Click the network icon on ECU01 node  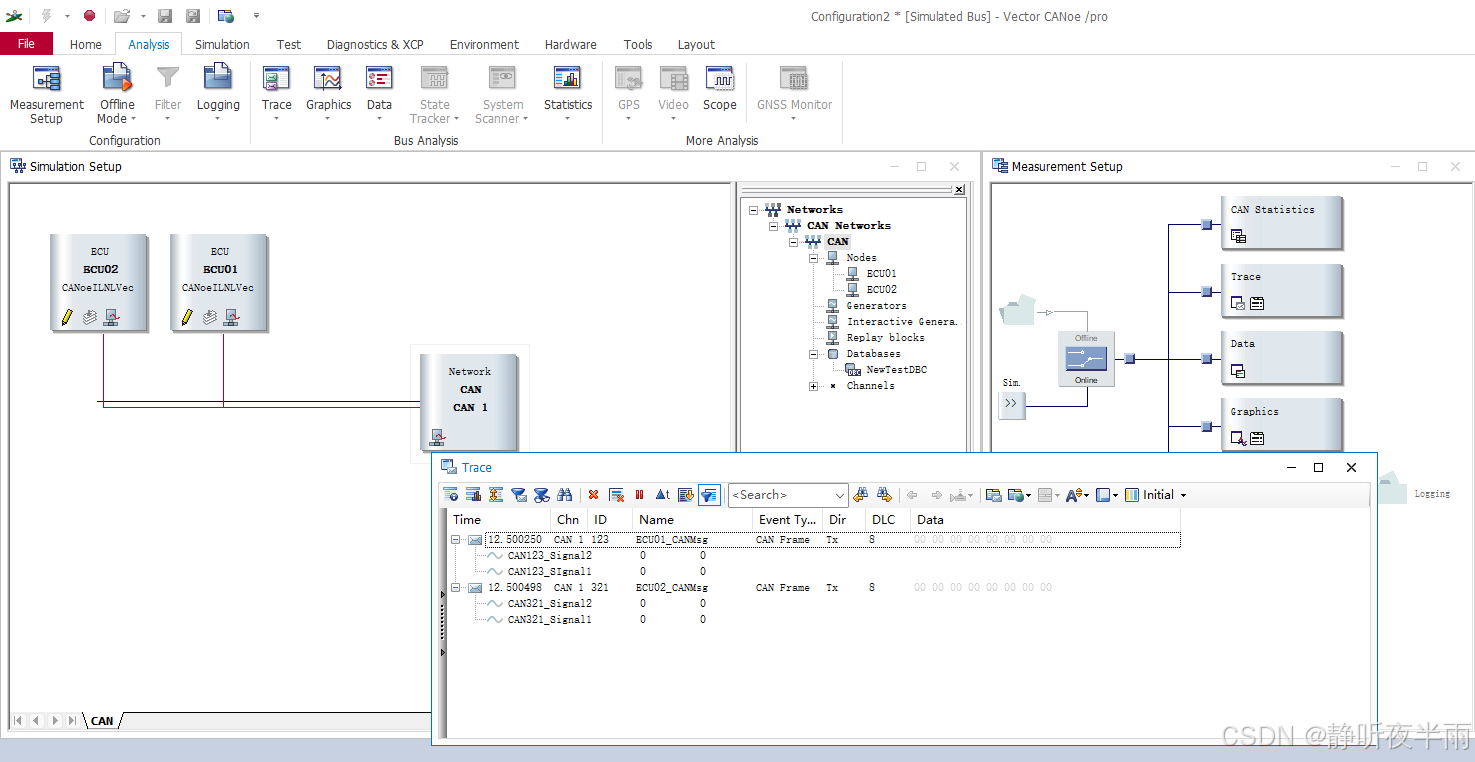coord(231,317)
